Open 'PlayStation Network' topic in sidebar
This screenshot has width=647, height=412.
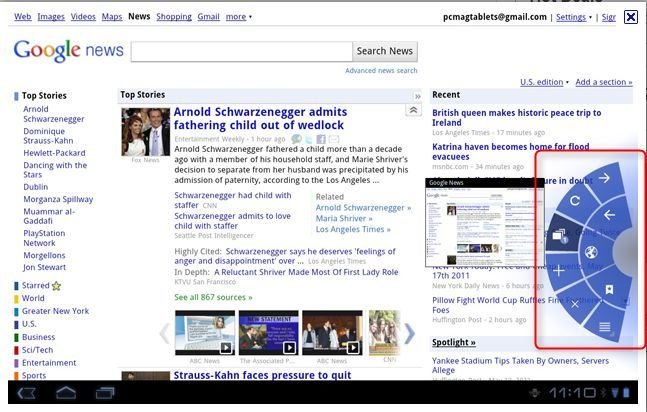tap(44, 238)
